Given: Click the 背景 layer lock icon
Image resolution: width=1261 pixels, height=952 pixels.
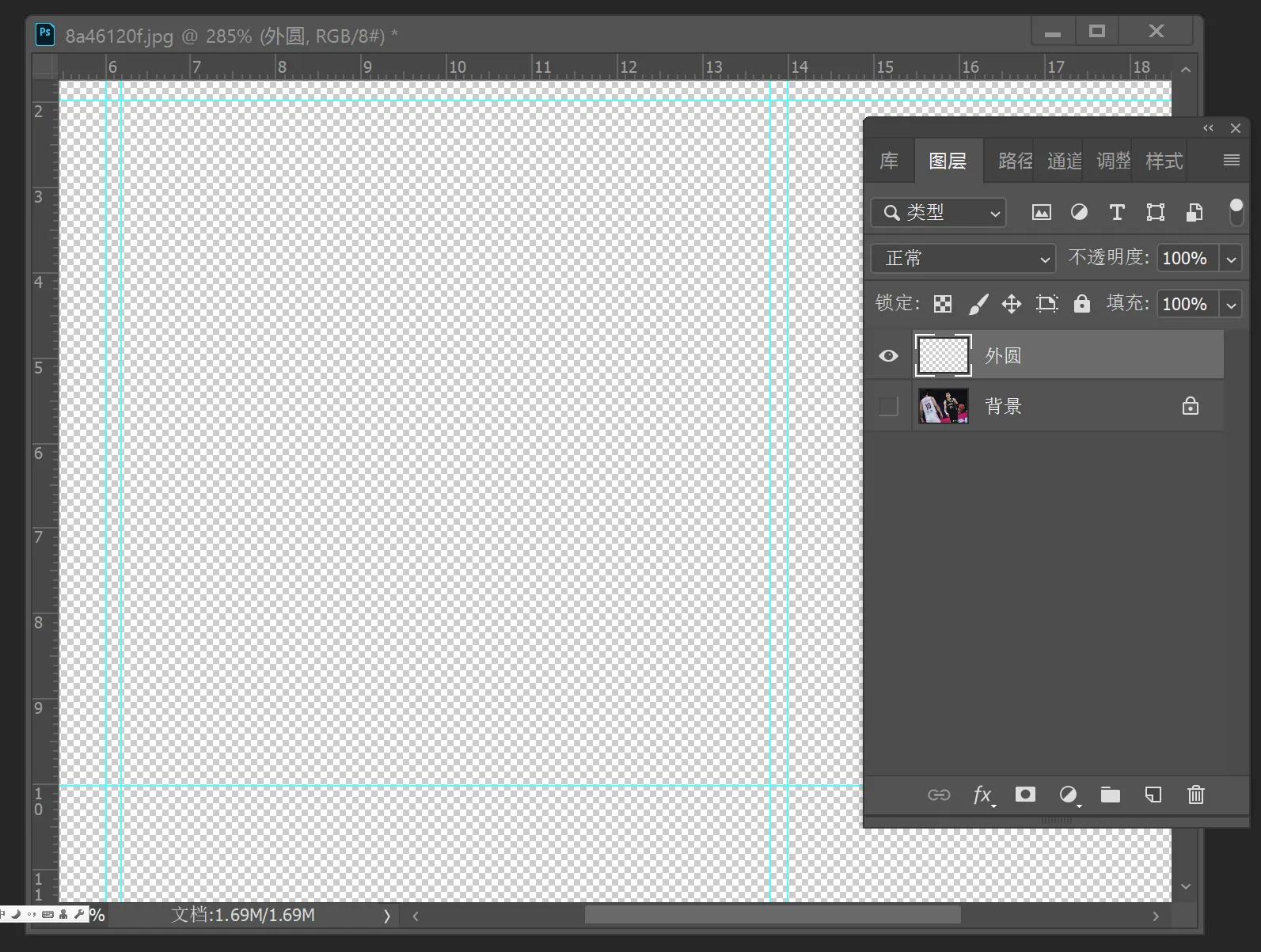Looking at the screenshot, I should (x=1191, y=406).
